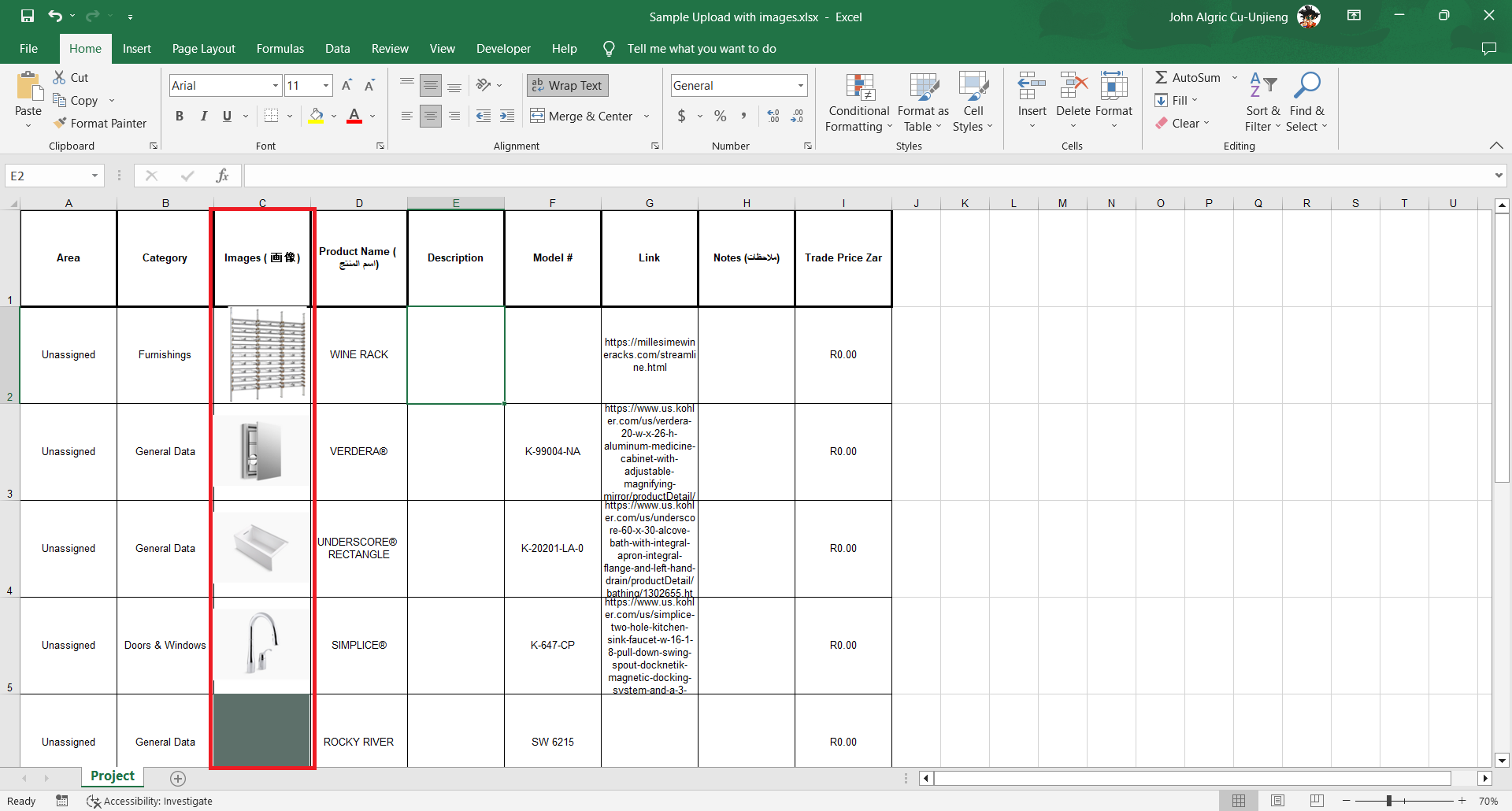Switch to the Developer tab
Screen dimensions: 1512x811
(503, 48)
